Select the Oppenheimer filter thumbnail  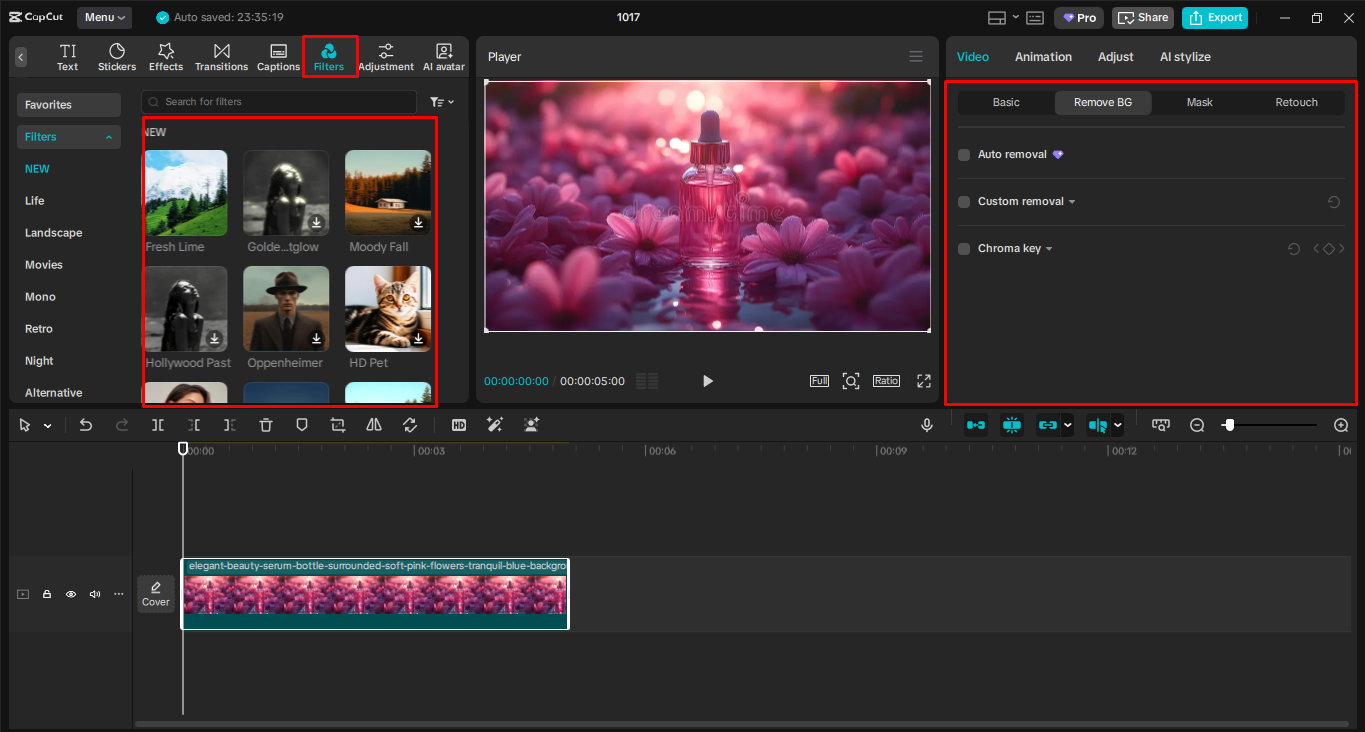(x=286, y=308)
